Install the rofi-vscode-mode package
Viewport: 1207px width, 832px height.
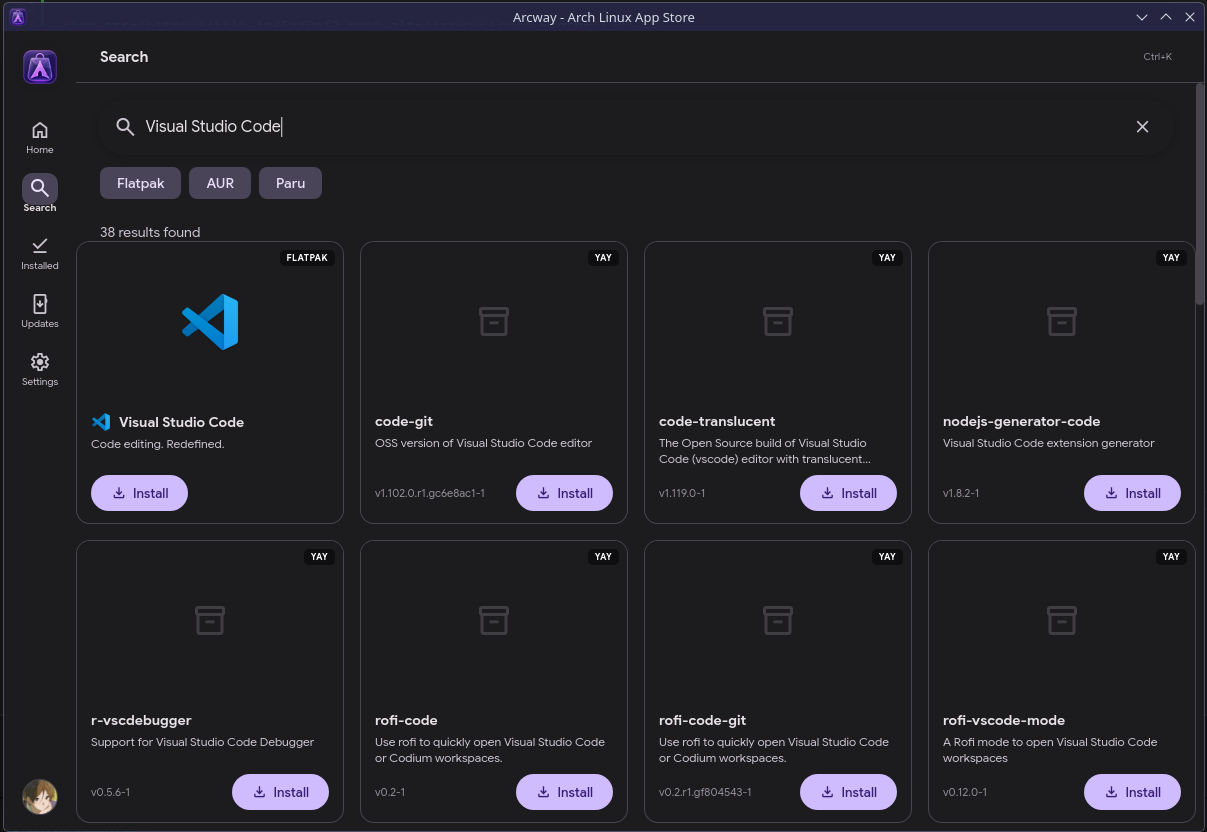tap(1132, 792)
